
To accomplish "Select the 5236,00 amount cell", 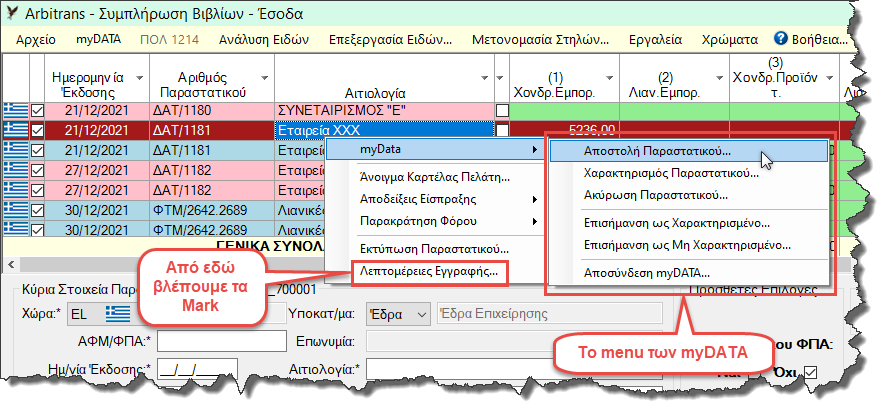I will point(564,131).
